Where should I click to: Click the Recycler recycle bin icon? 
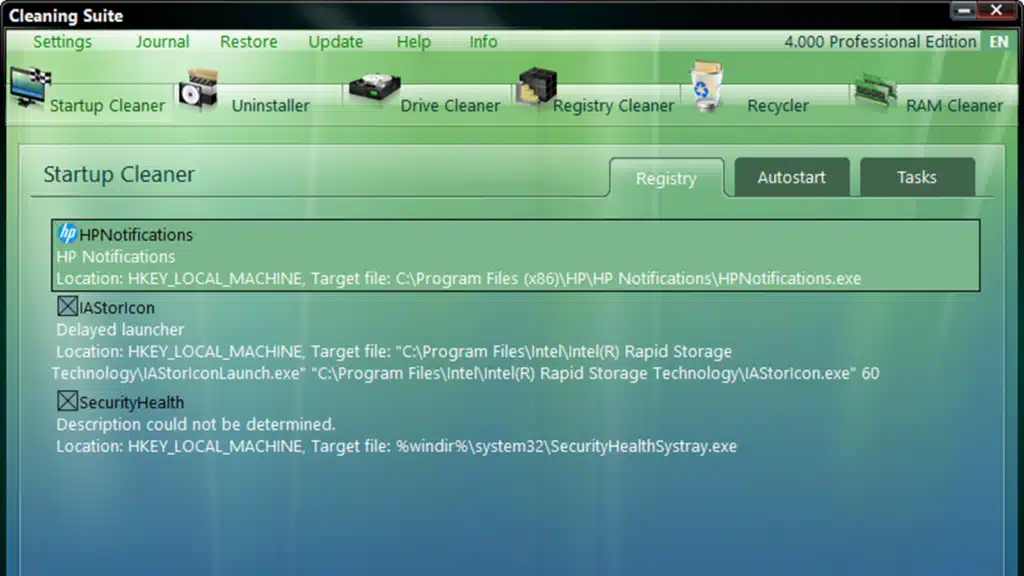707,86
